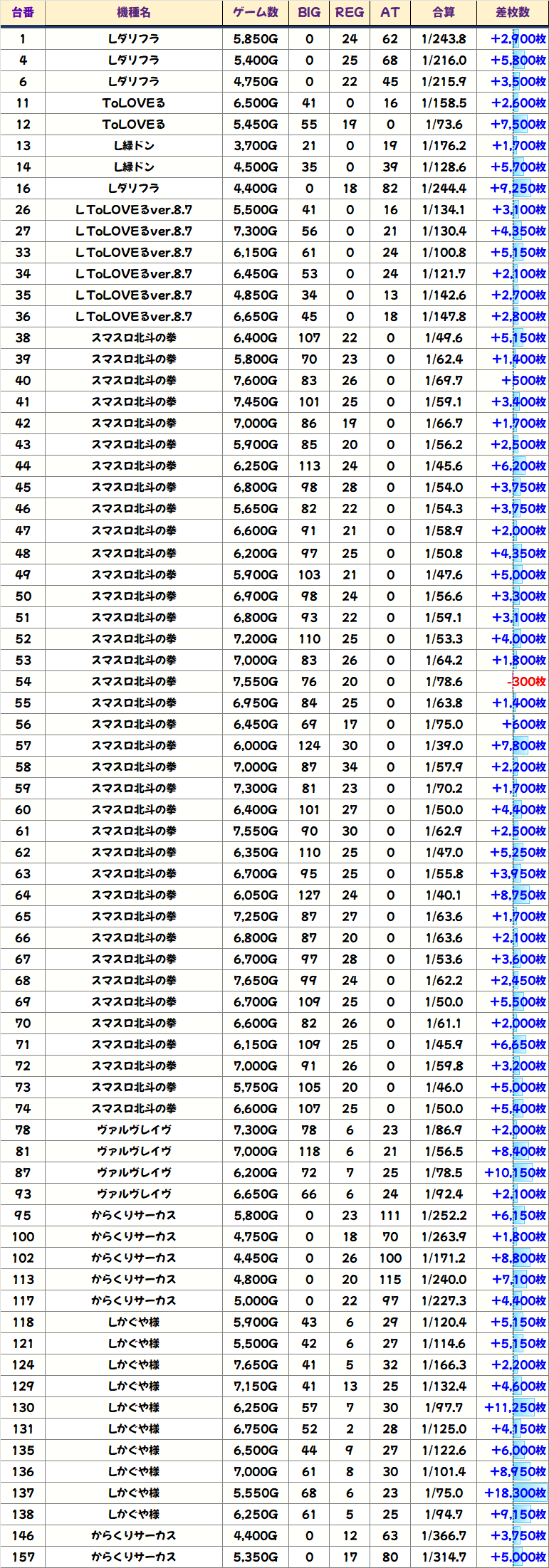The image size is (549, 1568).
Task: Select the +8,950枚 value for machine 136
Action: (518, 1471)
